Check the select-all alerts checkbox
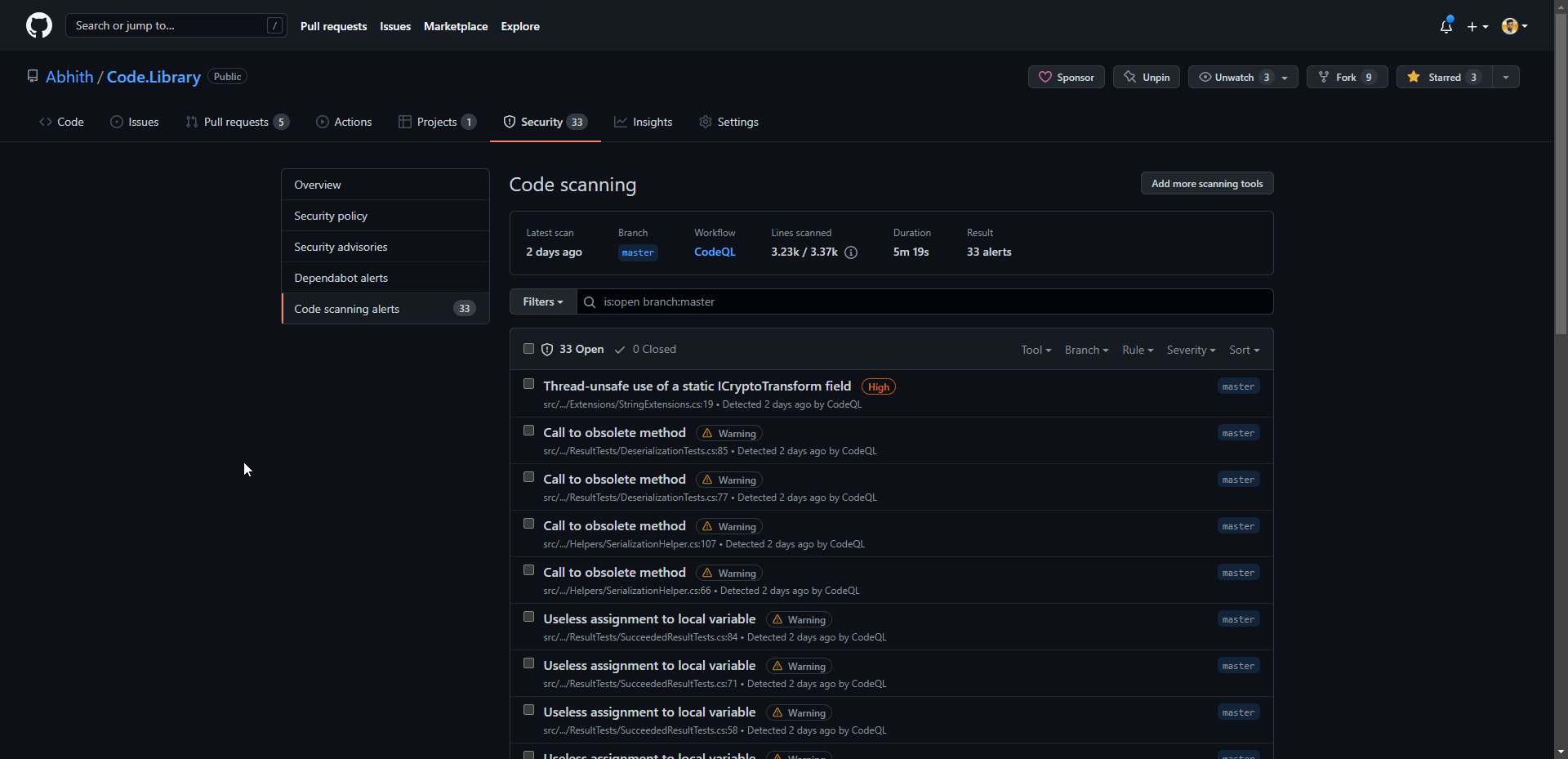1568x759 pixels. (x=528, y=348)
